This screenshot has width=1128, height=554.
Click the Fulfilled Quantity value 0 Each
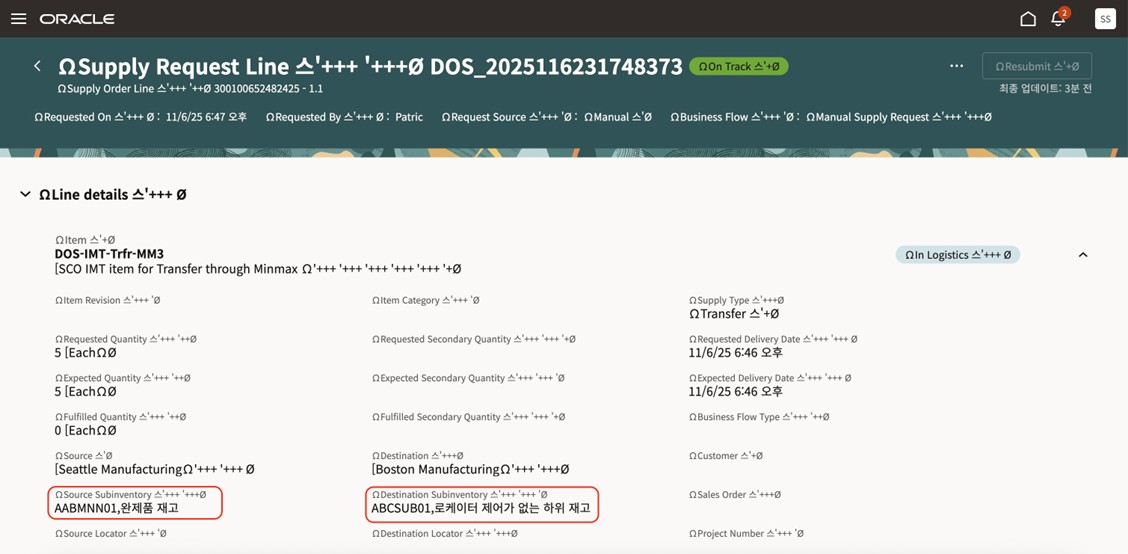(x=86, y=430)
